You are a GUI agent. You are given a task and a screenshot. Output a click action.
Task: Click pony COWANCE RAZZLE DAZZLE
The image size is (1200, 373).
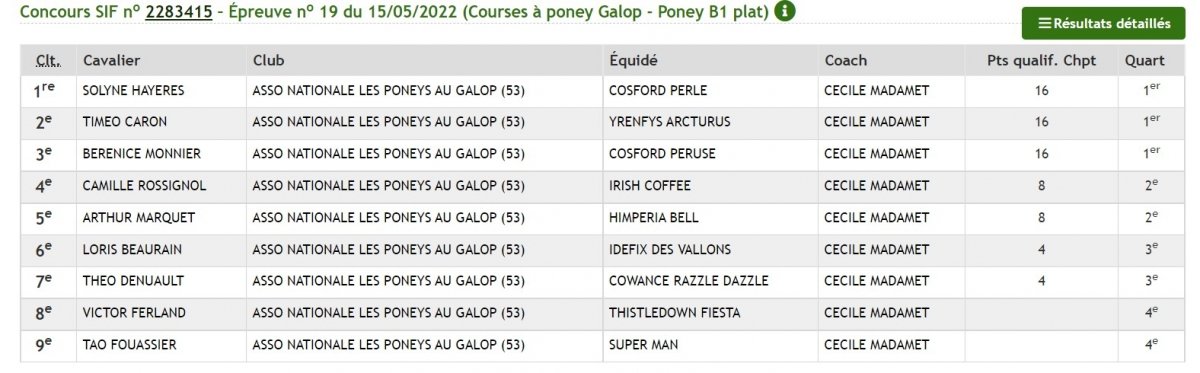[689, 281]
